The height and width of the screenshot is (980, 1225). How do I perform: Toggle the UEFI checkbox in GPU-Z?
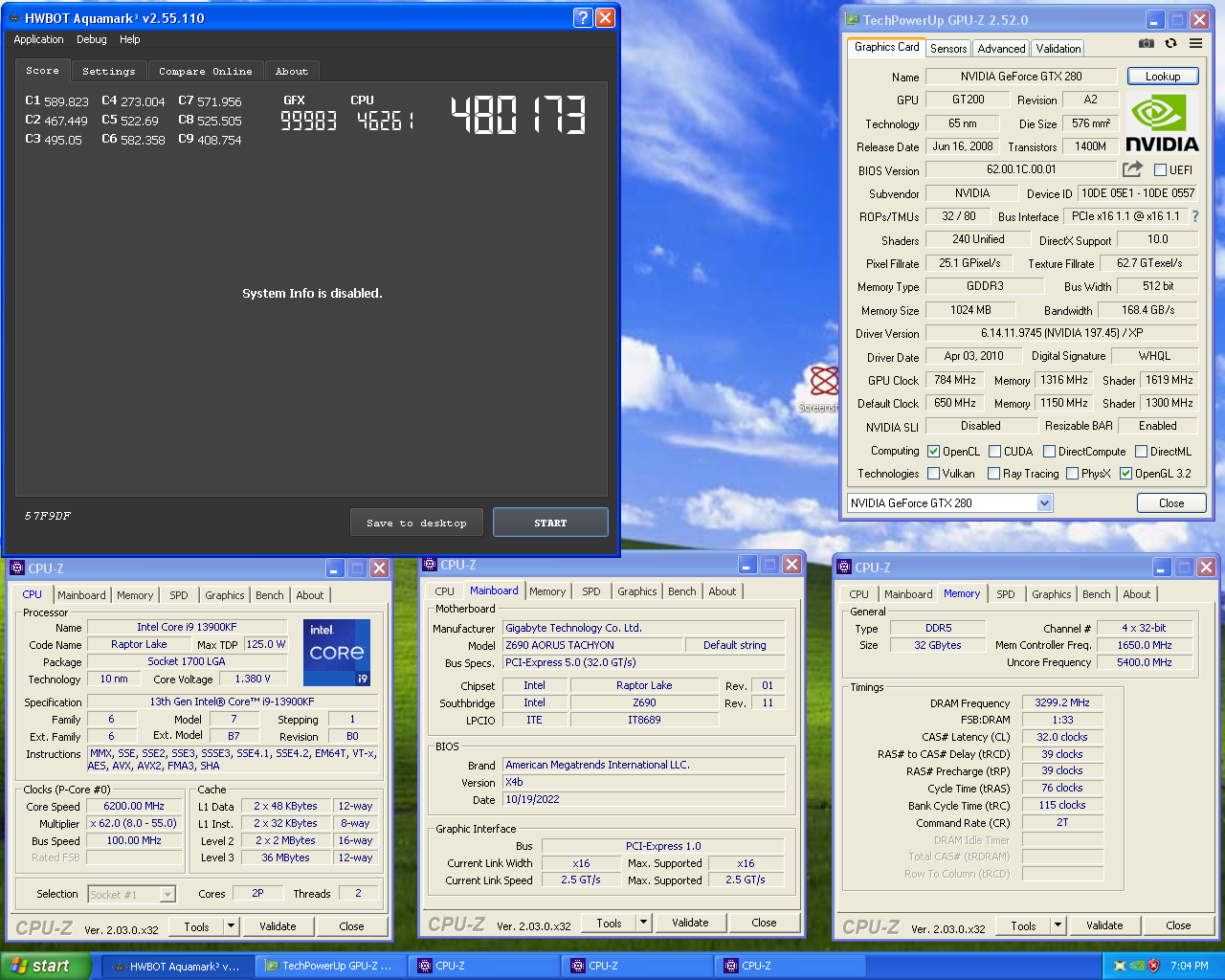pyautogui.click(x=1160, y=170)
